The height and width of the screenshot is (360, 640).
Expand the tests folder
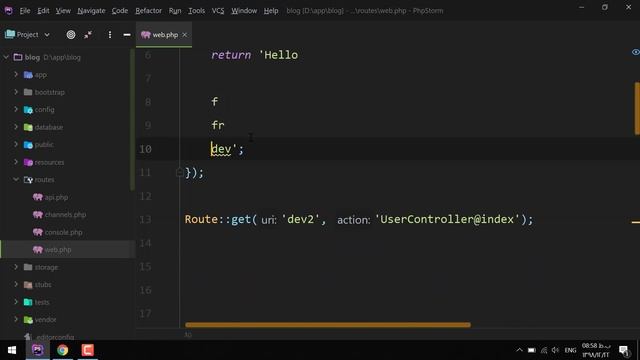(16, 302)
